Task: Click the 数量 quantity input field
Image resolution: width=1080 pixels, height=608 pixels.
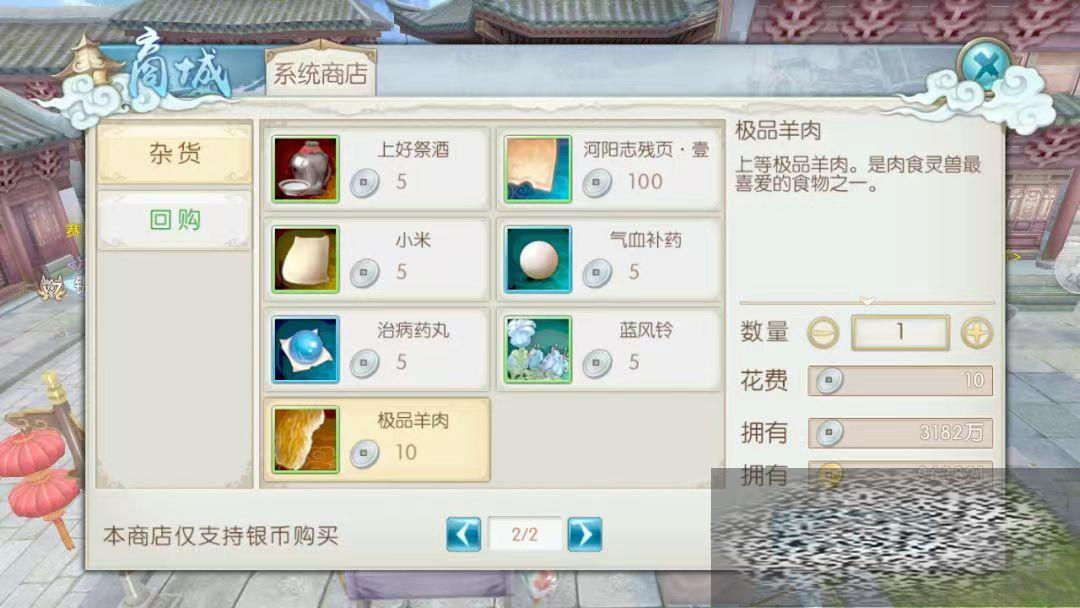Action: pyautogui.click(x=900, y=333)
